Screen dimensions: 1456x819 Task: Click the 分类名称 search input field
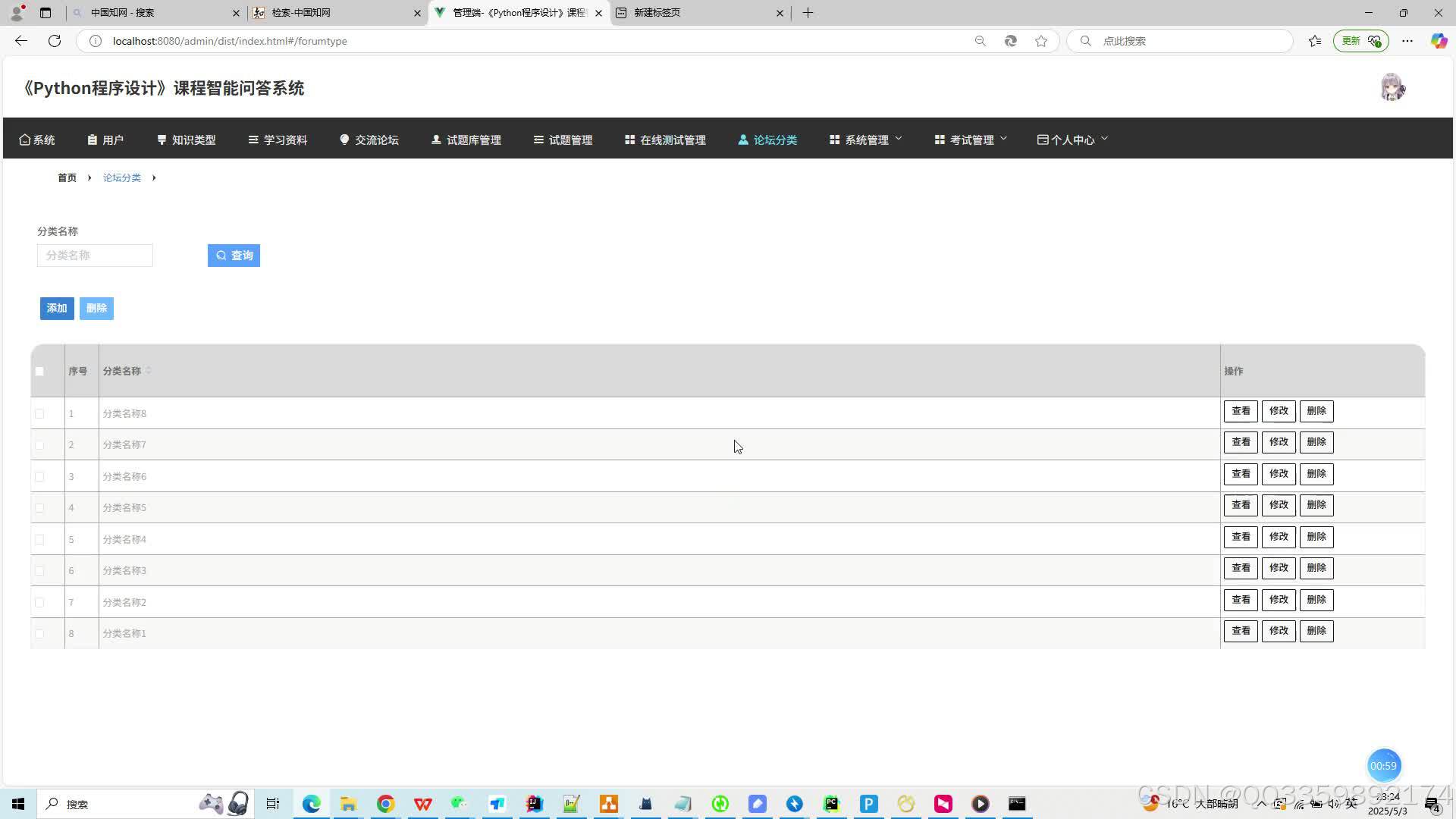pos(95,256)
